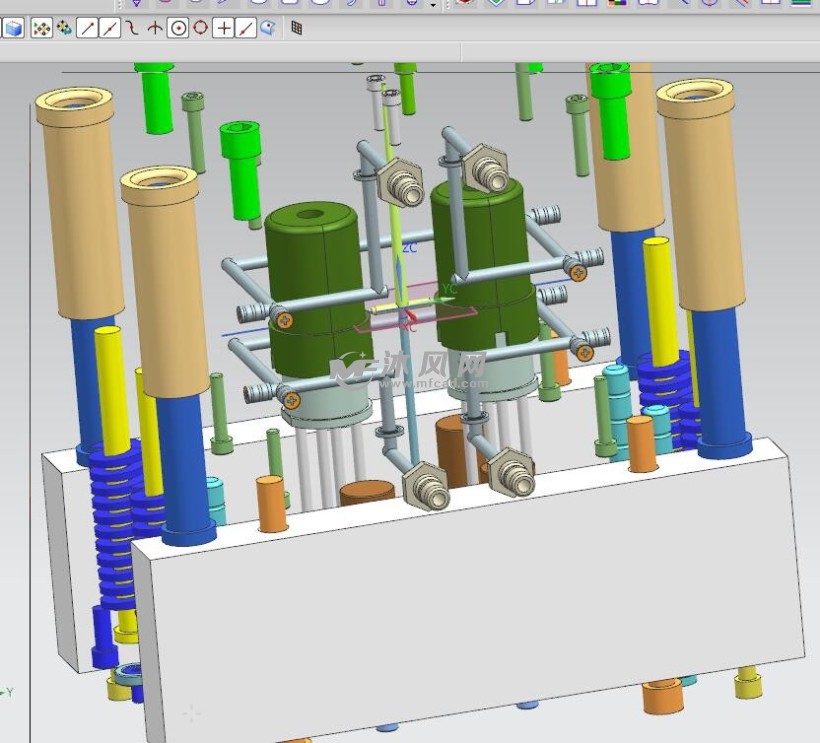The height and width of the screenshot is (743, 820).
Task: Select the Existing Point plus icon
Action: pos(224,28)
